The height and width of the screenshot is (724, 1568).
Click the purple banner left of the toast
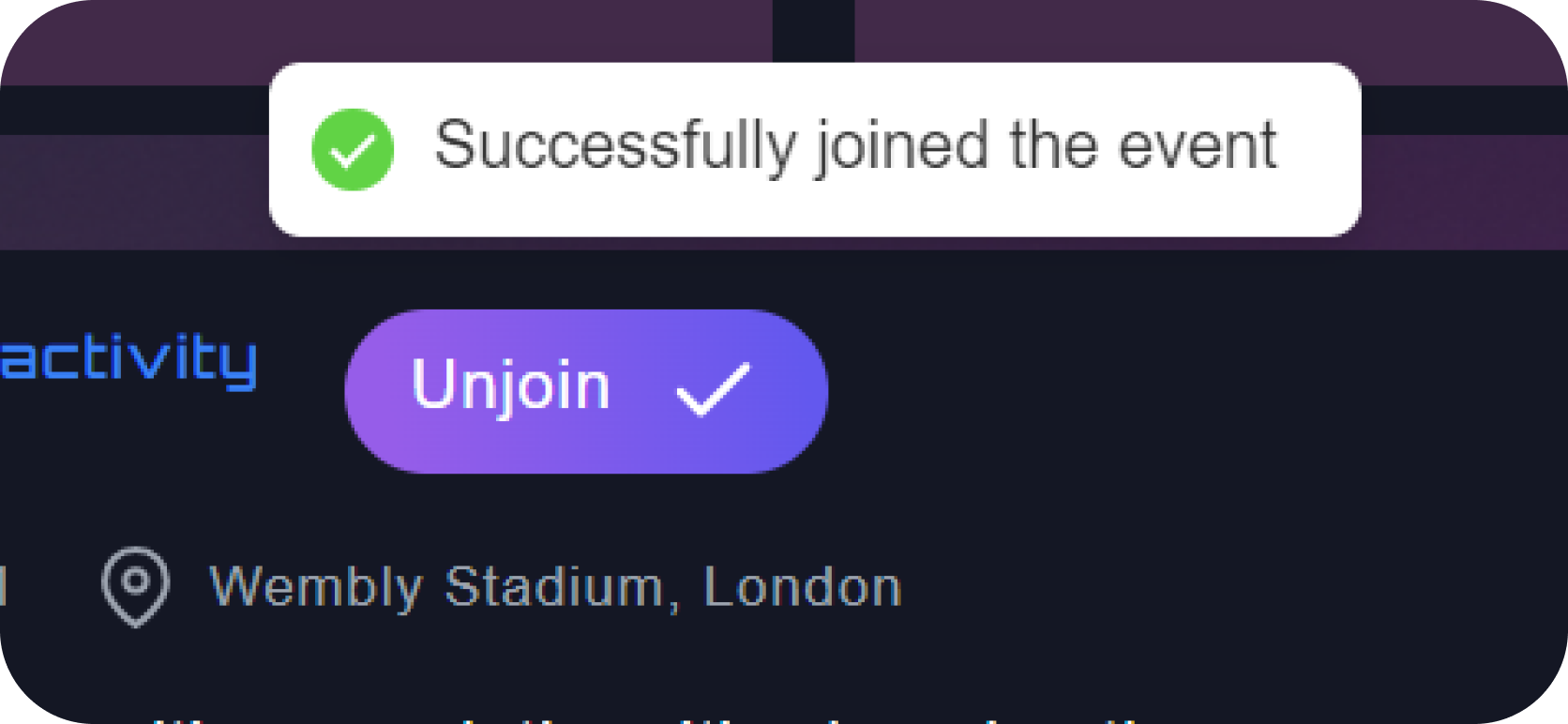tap(131, 192)
